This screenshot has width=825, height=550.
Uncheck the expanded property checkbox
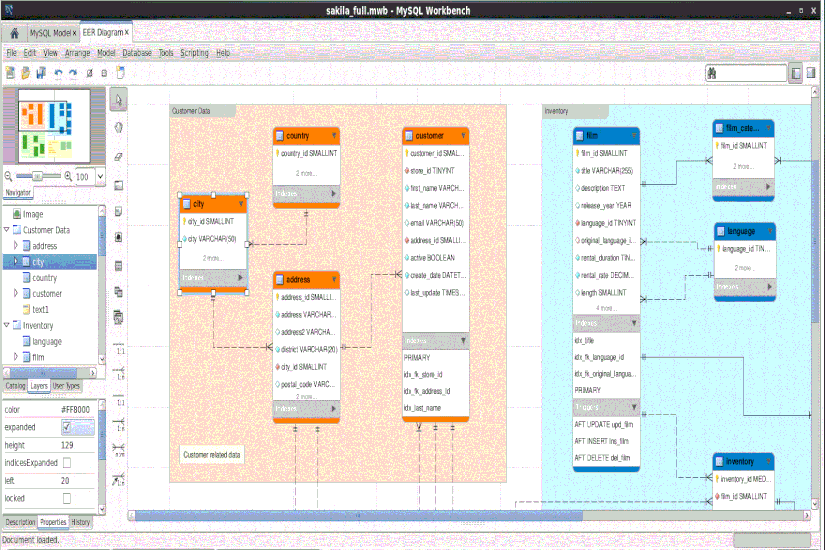(67, 427)
